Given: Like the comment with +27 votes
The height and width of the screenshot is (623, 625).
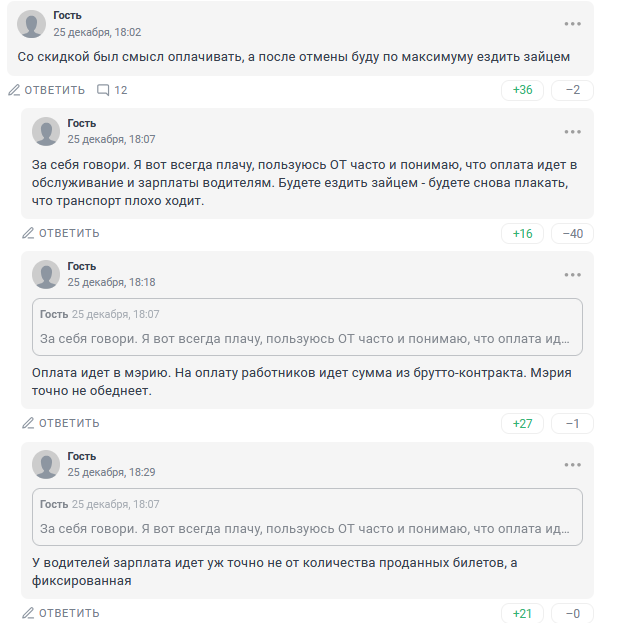Looking at the screenshot, I should [522, 423].
